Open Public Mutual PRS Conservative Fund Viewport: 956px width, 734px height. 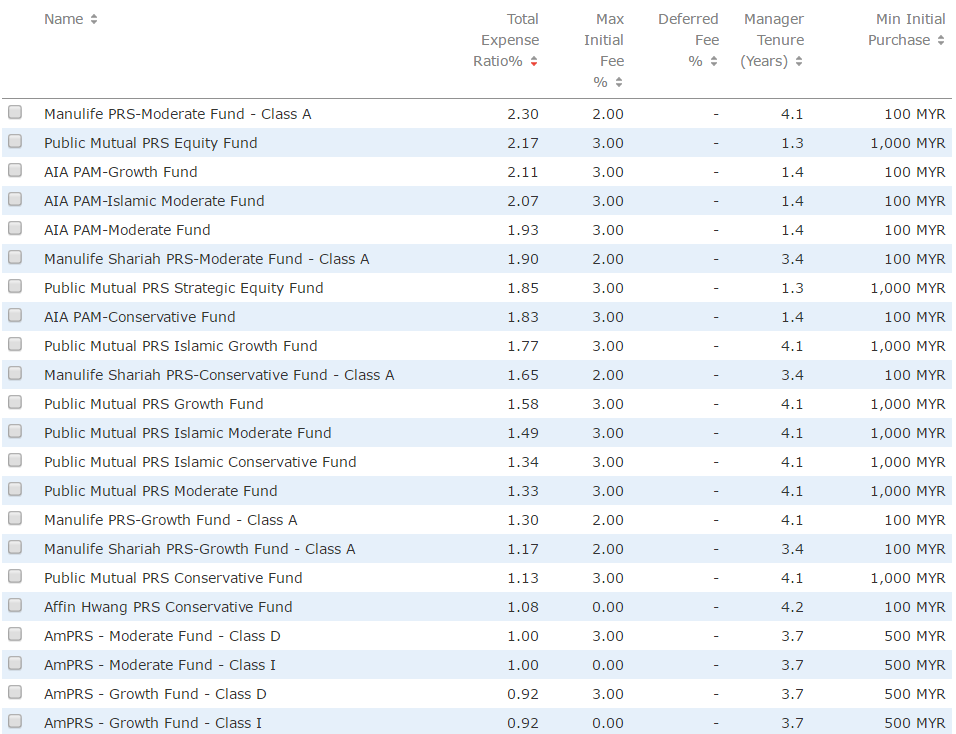point(173,578)
